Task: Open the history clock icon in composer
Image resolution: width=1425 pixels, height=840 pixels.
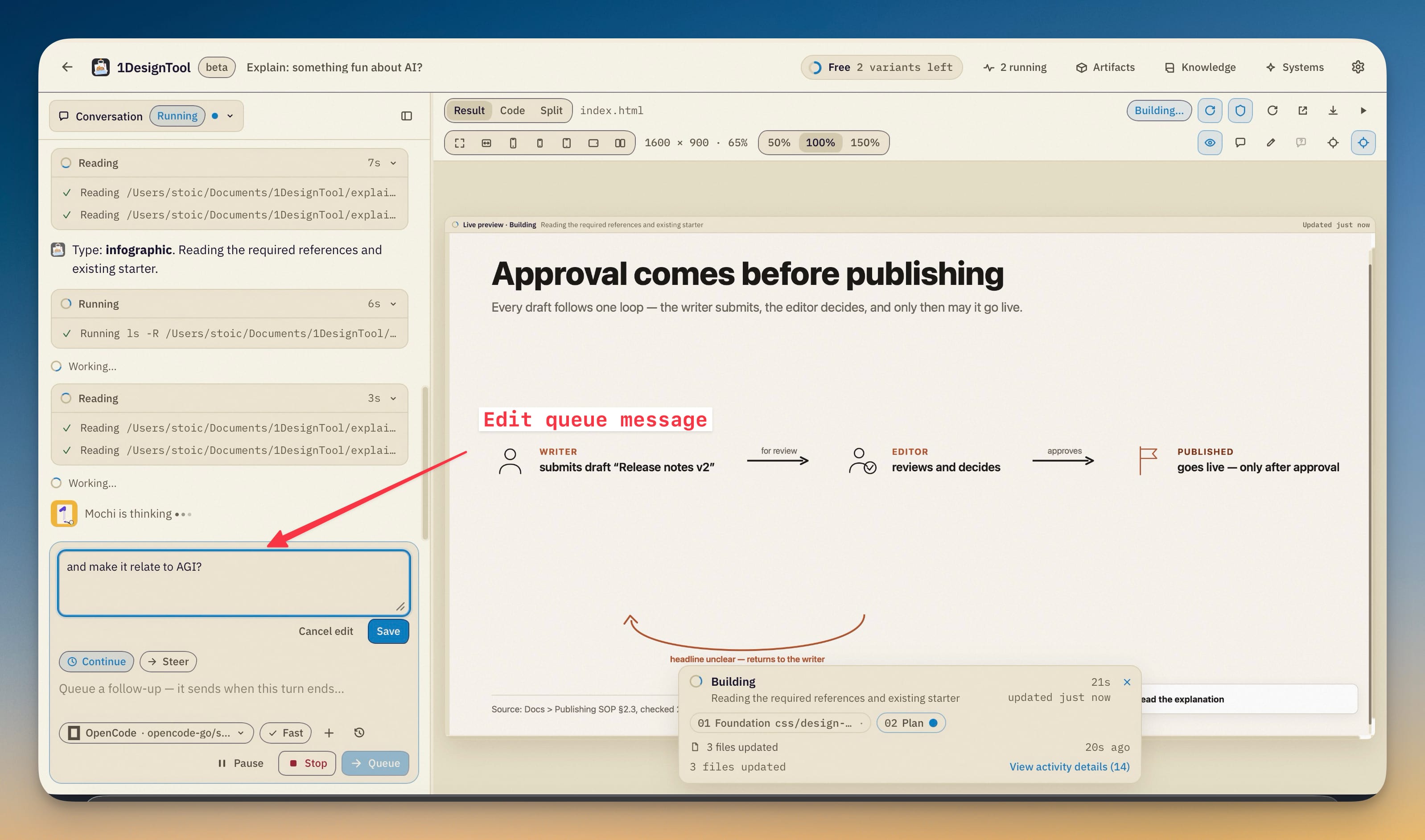Action: click(x=359, y=733)
